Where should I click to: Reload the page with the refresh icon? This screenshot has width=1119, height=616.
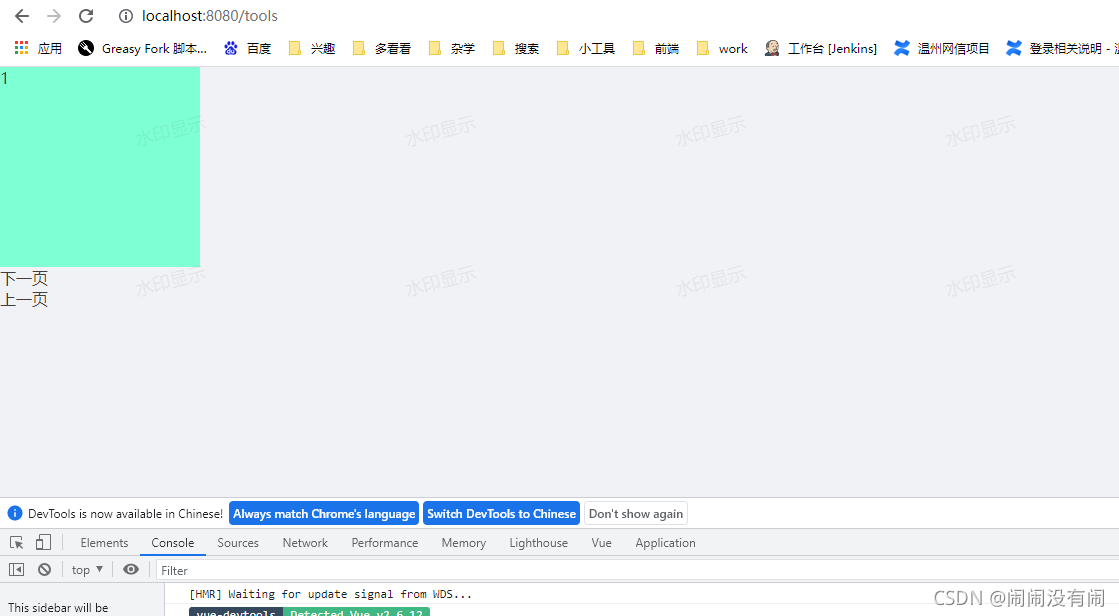click(86, 16)
